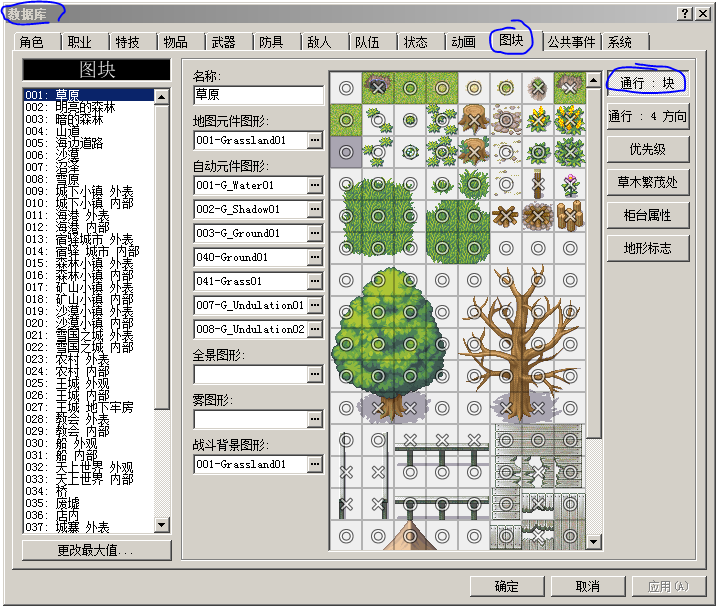Select the stacked log pile tile
Viewport: 716px width, 606px height.
[570, 216]
